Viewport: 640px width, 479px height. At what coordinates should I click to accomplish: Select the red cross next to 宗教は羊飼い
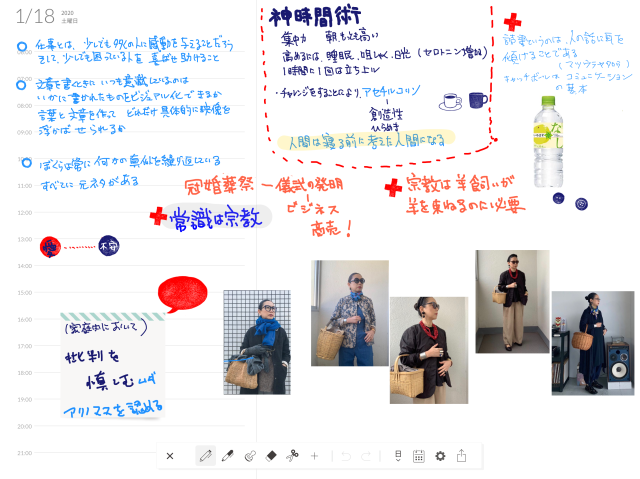pyautogui.click(x=393, y=187)
